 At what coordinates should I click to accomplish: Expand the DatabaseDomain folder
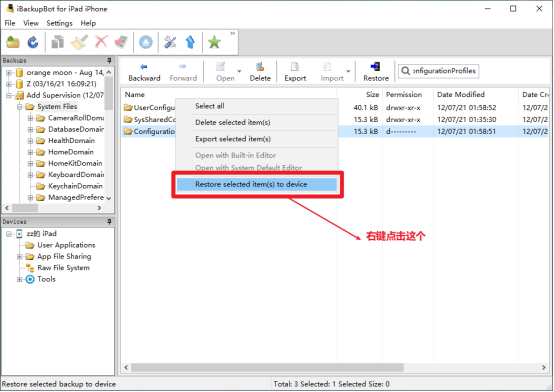31,129
